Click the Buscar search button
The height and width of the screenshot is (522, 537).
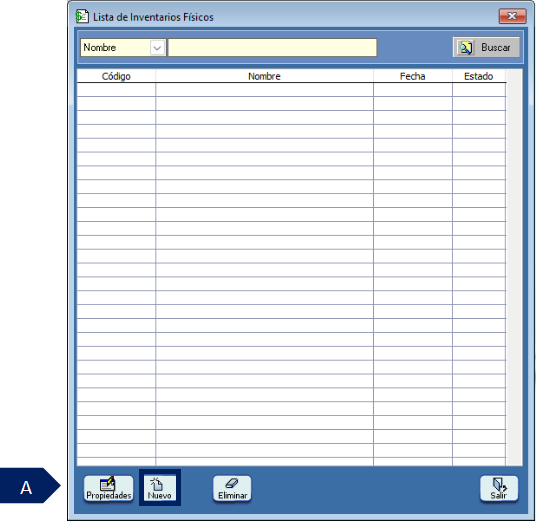click(486, 47)
